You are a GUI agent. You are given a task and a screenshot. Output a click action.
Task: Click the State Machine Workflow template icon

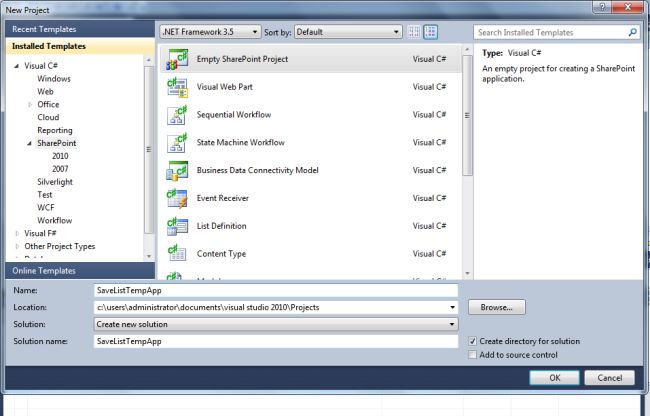pos(177,143)
